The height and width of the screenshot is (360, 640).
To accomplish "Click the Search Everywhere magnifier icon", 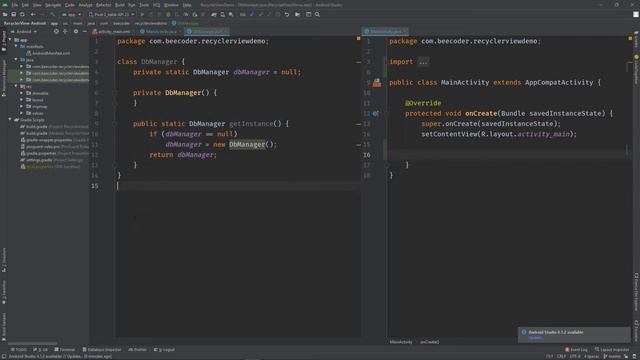I will [x=317, y=14].
